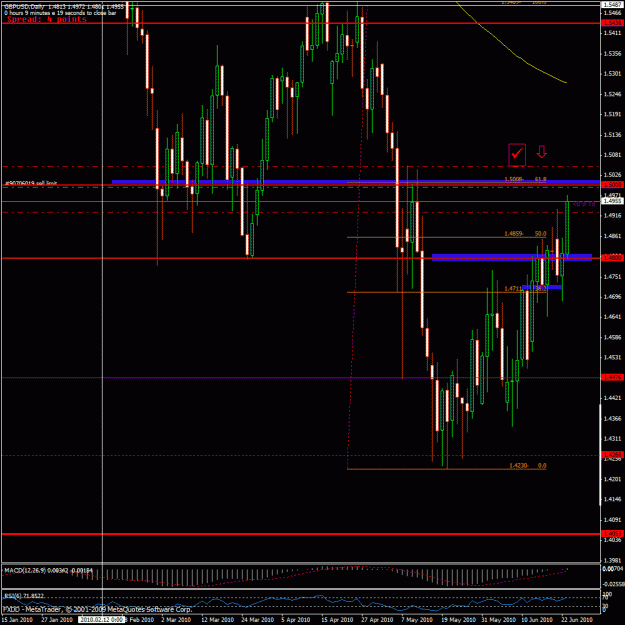Click the 1.5191 price on the scale
Screen dimensions: 625x625
click(613, 114)
